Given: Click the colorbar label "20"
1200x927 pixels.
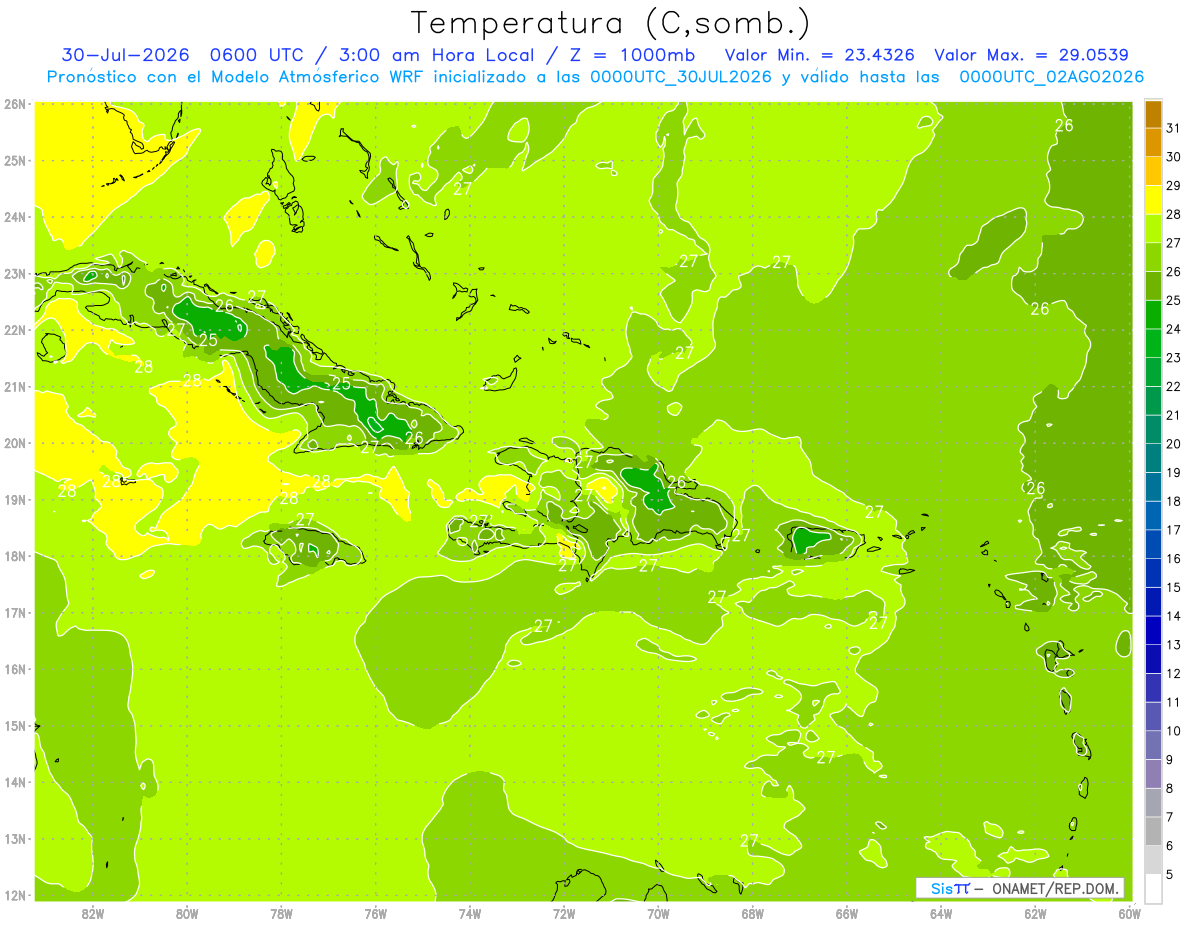Looking at the screenshot, I should 1173,444.
